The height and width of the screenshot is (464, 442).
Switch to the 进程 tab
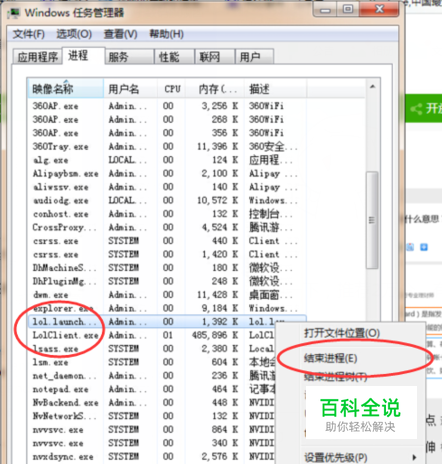(x=84, y=55)
